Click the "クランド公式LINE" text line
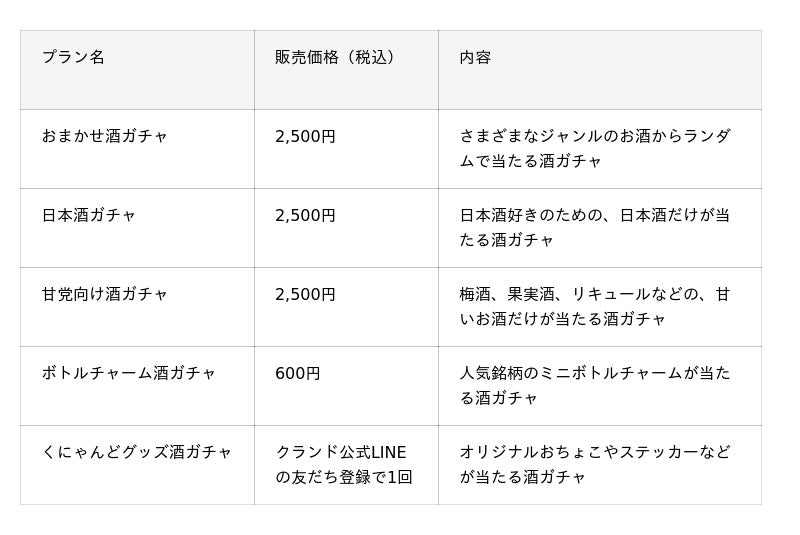The width and height of the screenshot is (800, 535). click(x=341, y=452)
